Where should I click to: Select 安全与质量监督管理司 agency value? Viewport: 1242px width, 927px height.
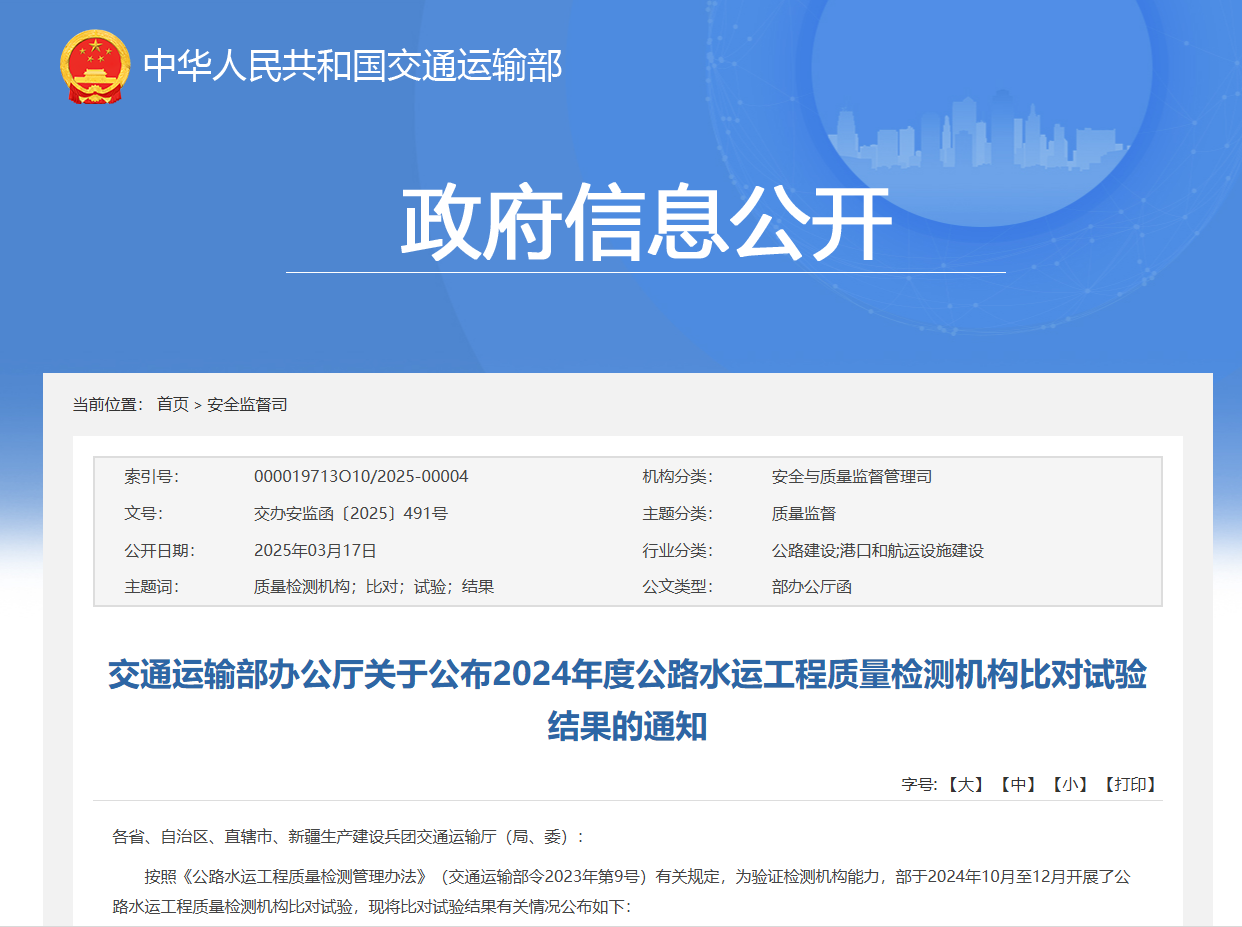(x=852, y=476)
